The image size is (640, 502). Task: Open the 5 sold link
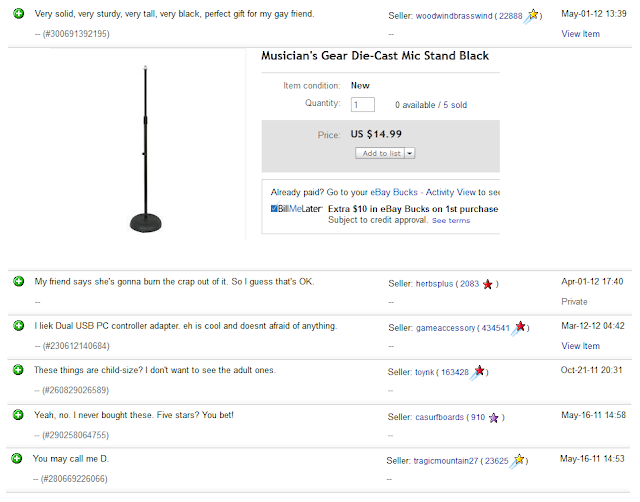[455, 105]
